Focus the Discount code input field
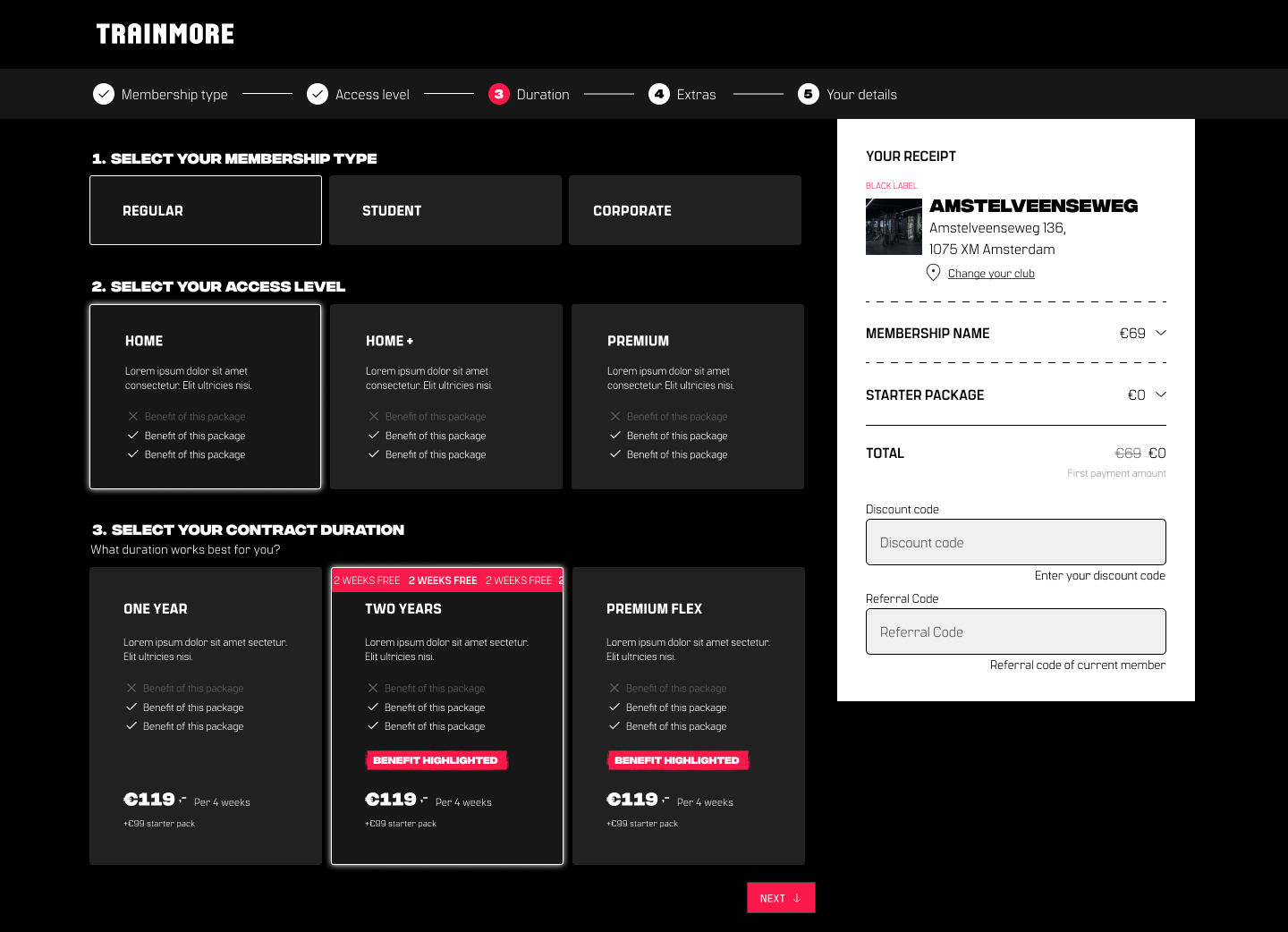Viewport: 1288px width, 932px height. (x=1016, y=542)
